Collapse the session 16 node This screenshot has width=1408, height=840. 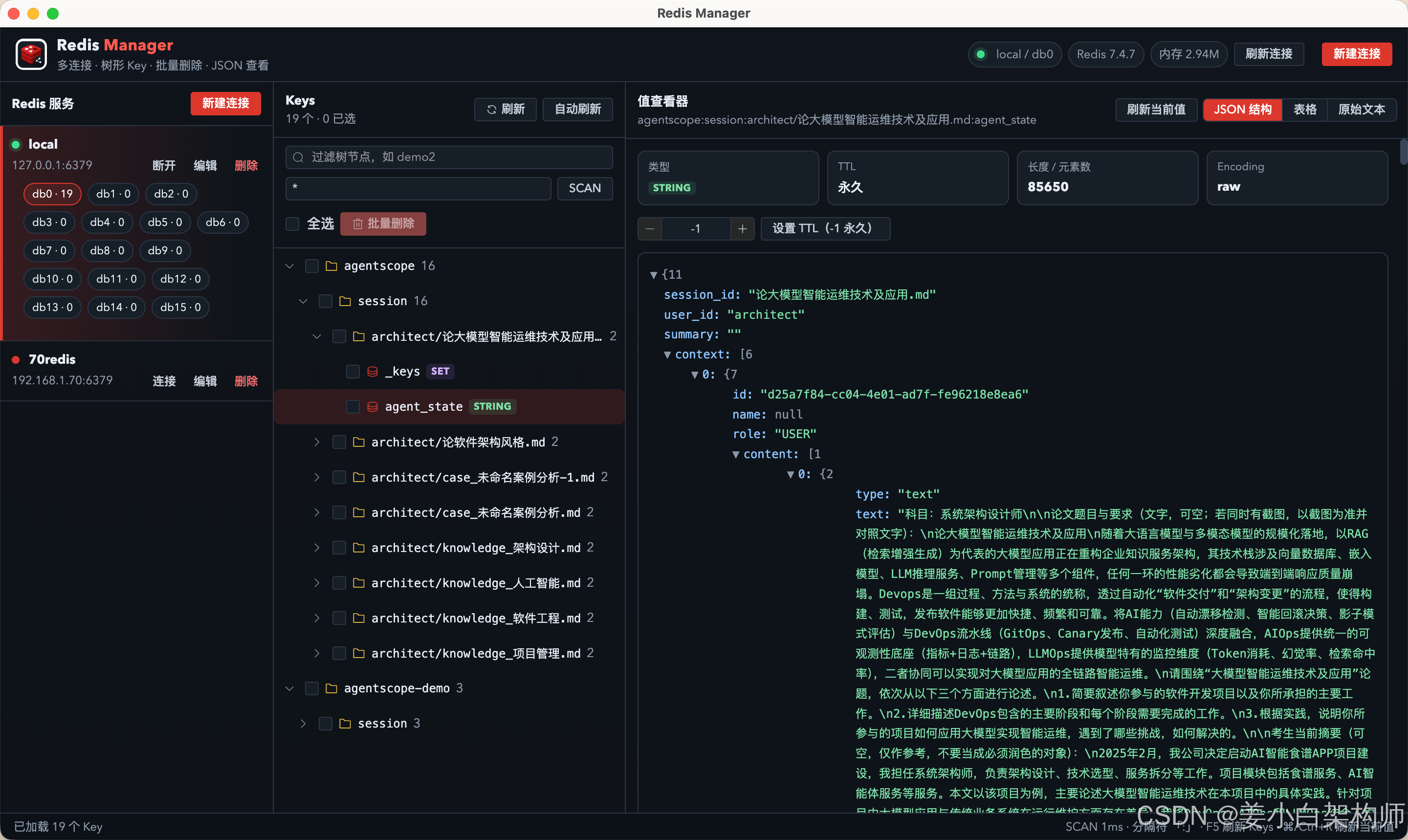click(x=303, y=301)
